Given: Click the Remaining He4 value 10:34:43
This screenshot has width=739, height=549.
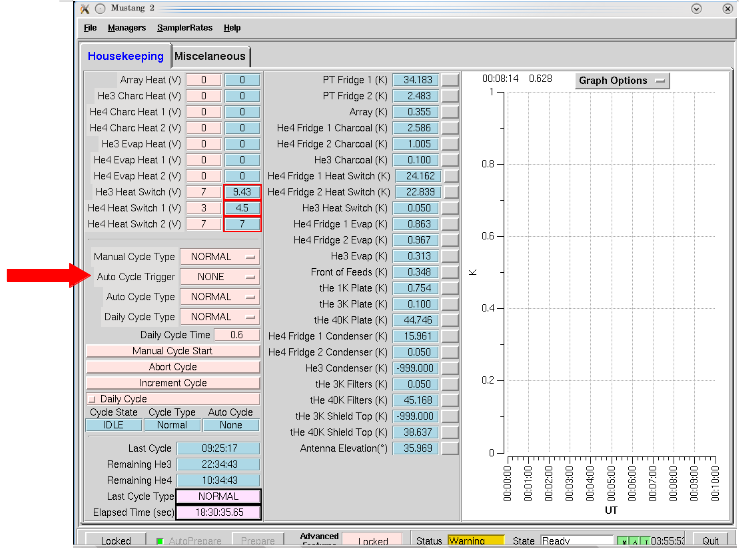Looking at the screenshot, I should [218, 481].
